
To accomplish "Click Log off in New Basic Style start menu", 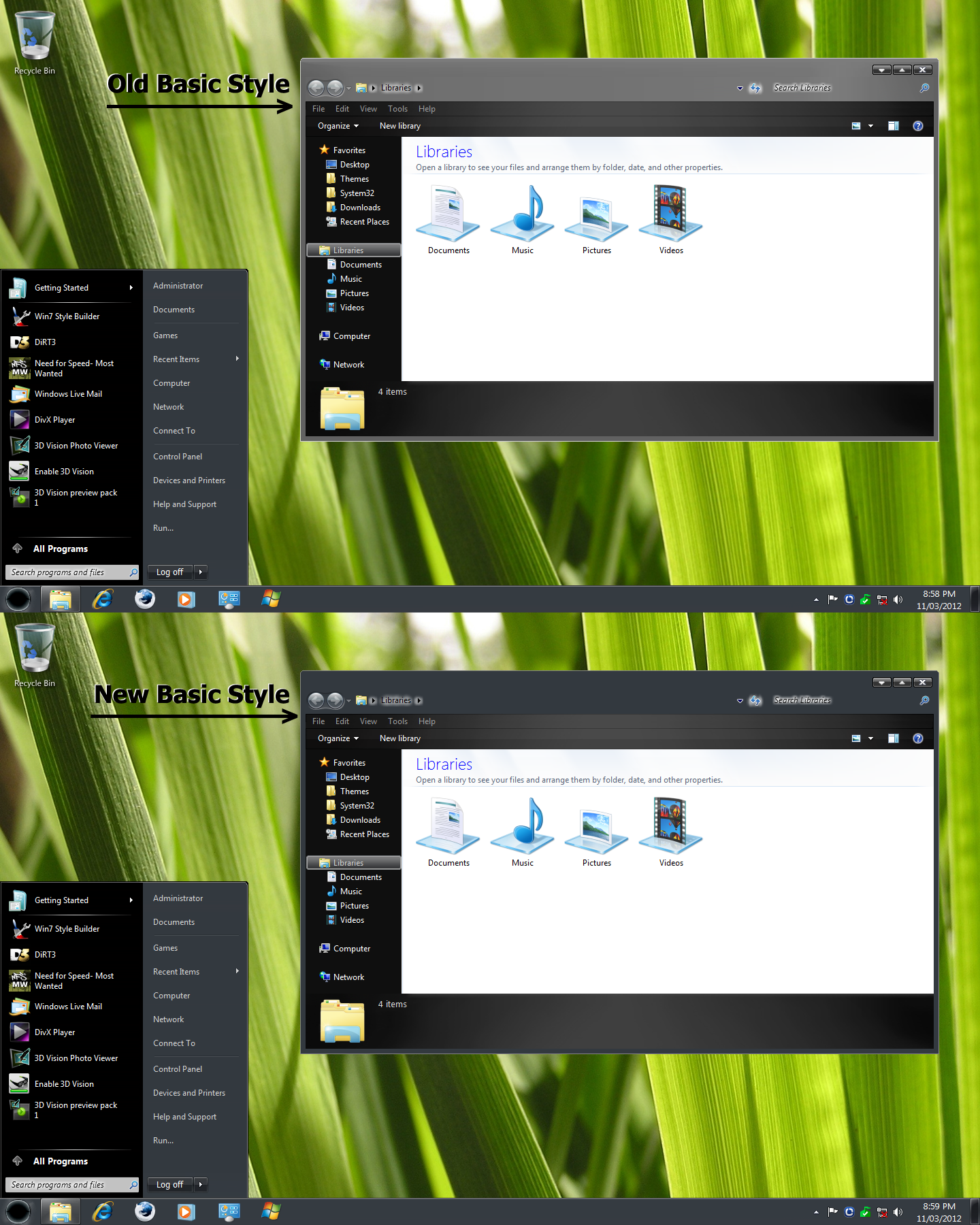I will (170, 1185).
